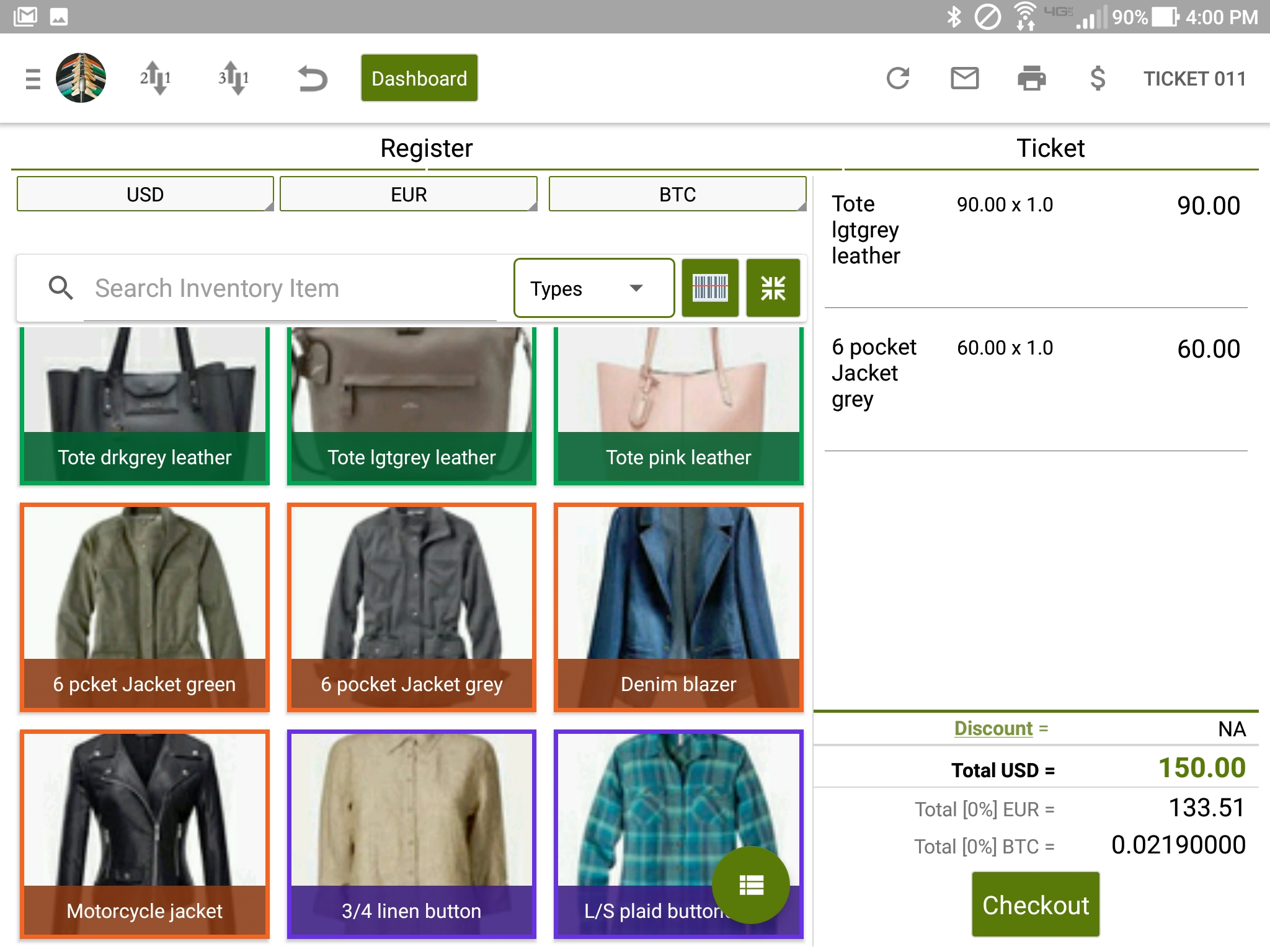Focus the Search Inventory Item field
This screenshot has height=952, width=1270.
pyautogui.click(x=291, y=288)
